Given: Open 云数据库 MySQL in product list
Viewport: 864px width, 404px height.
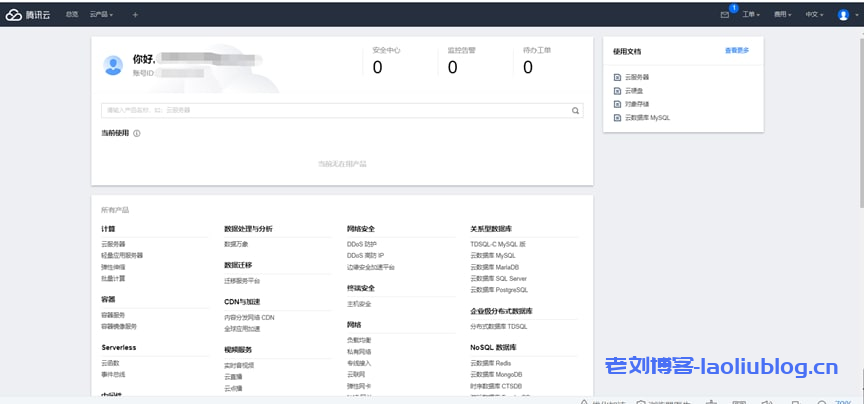Looking at the screenshot, I should [493, 255].
